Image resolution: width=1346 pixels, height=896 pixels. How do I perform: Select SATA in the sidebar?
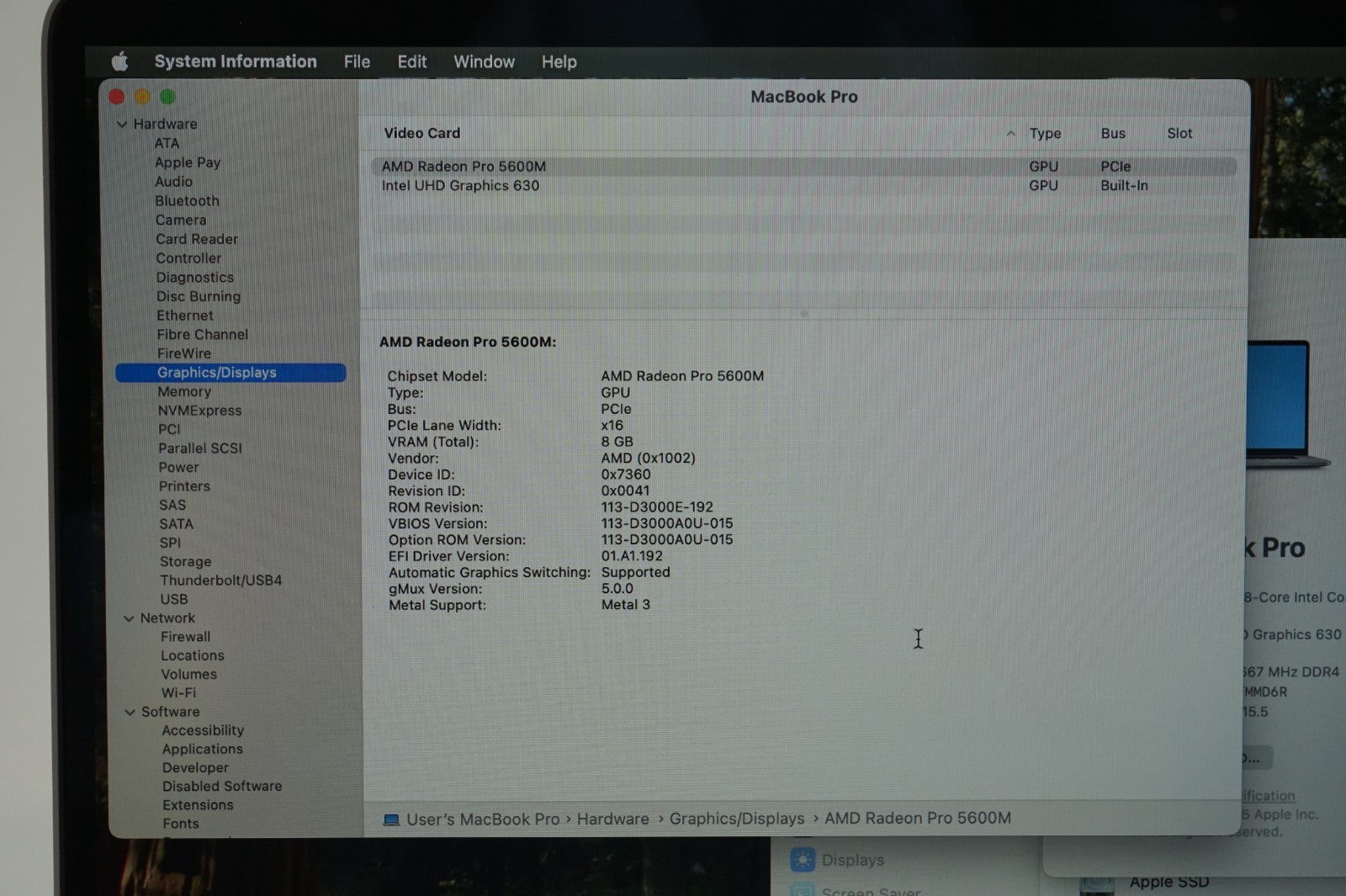point(177,524)
